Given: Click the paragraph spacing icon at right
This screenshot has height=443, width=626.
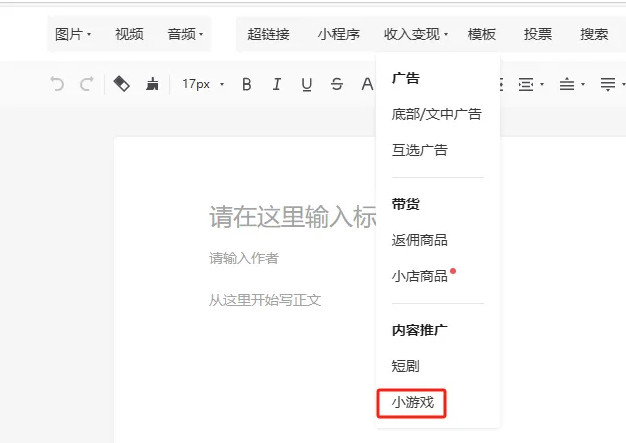Looking at the screenshot, I should [608, 84].
